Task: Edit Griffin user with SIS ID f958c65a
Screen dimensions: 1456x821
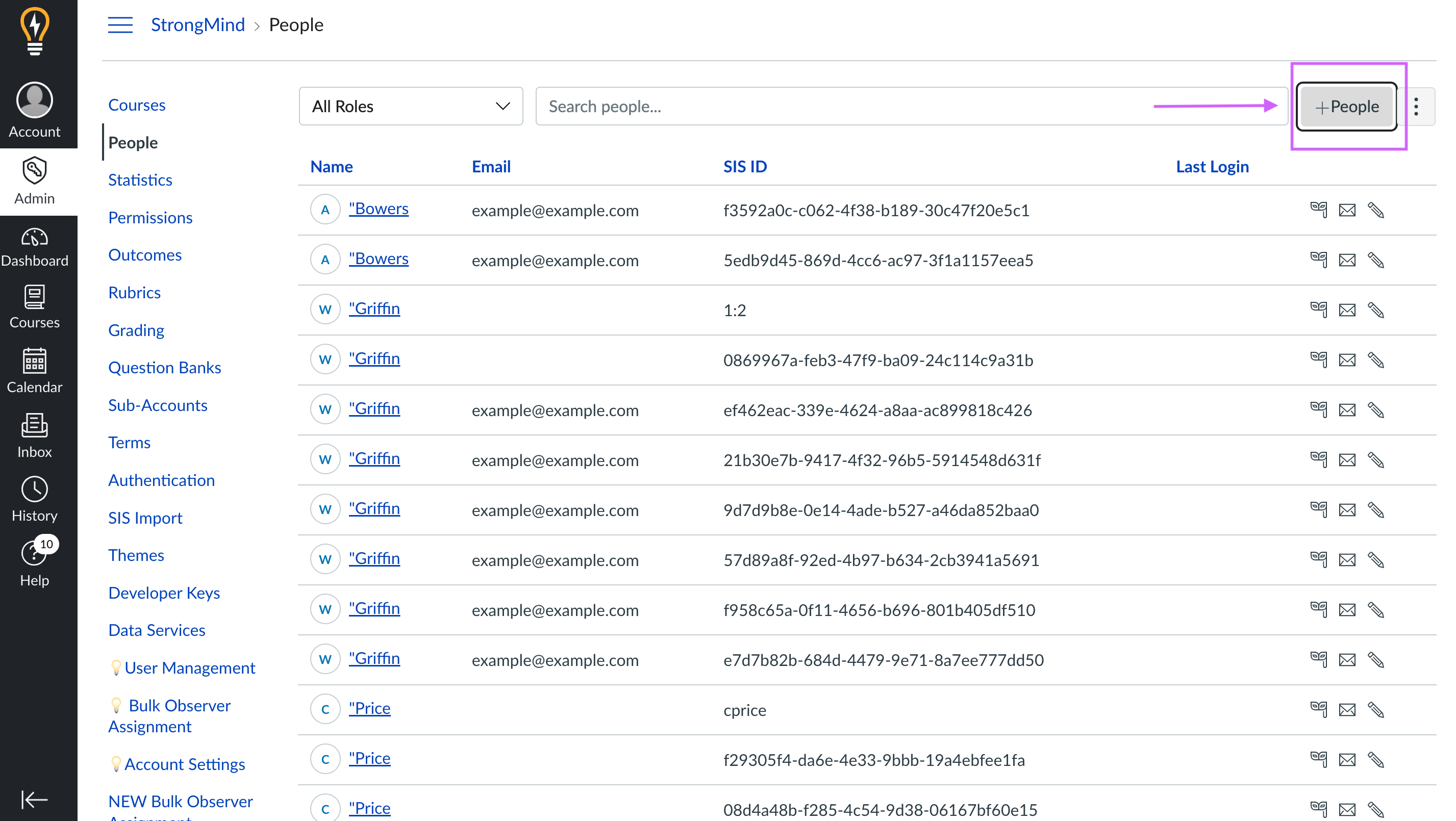Action: tap(1376, 610)
